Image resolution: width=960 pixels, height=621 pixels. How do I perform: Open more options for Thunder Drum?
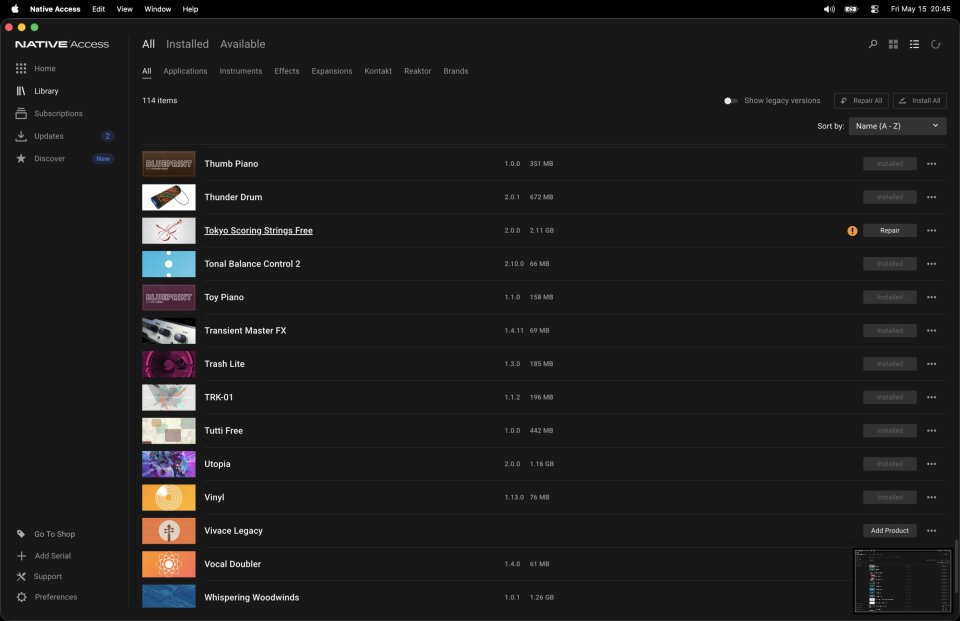click(931, 197)
